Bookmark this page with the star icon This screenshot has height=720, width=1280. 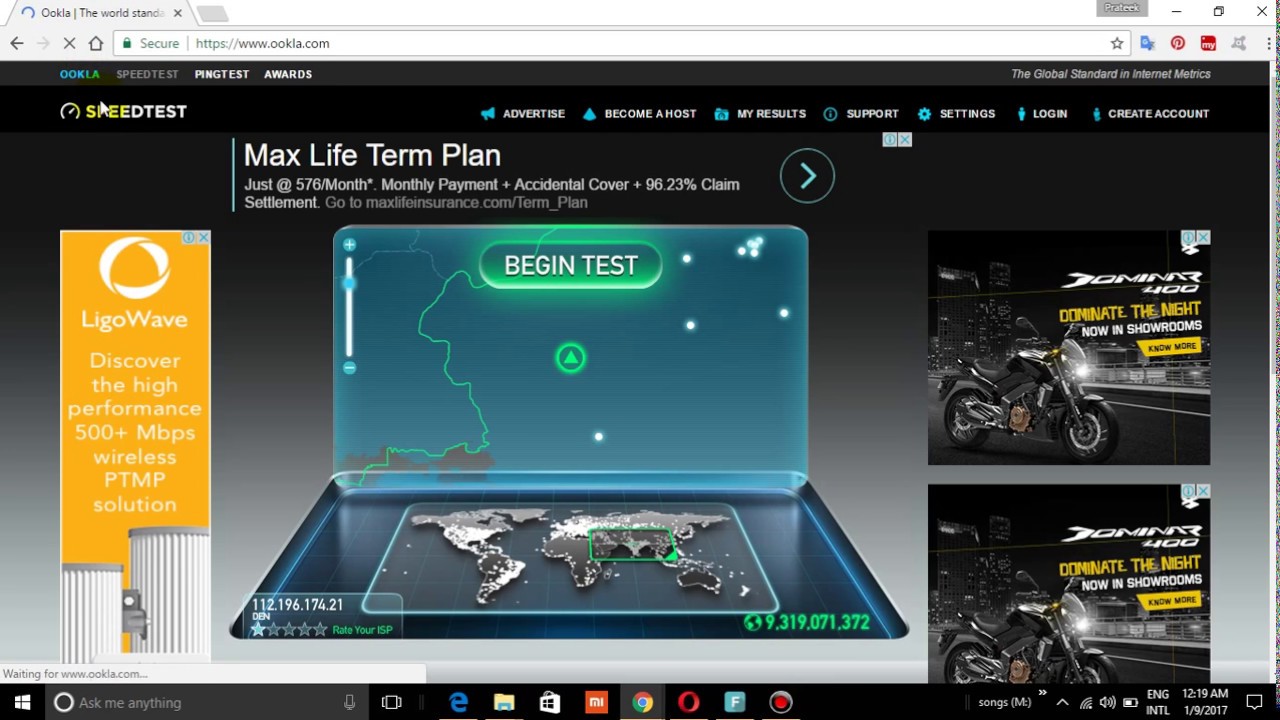(x=1117, y=43)
